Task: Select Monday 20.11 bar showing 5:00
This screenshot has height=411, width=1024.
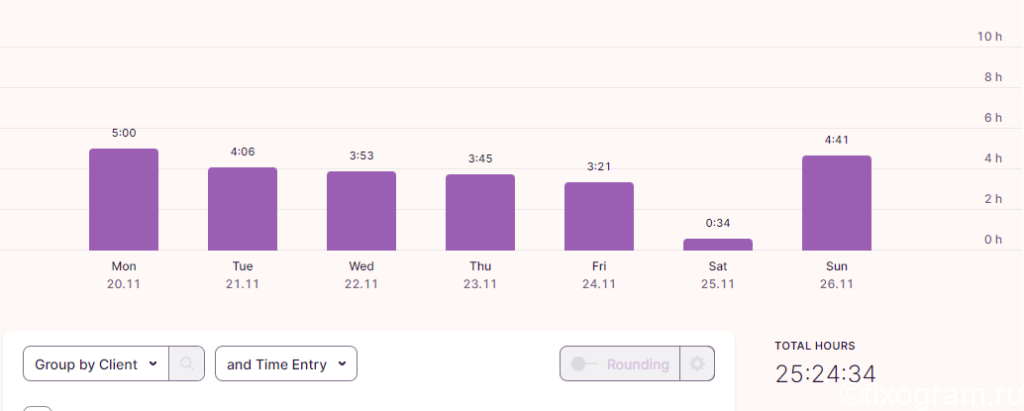Action: point(124,199)
